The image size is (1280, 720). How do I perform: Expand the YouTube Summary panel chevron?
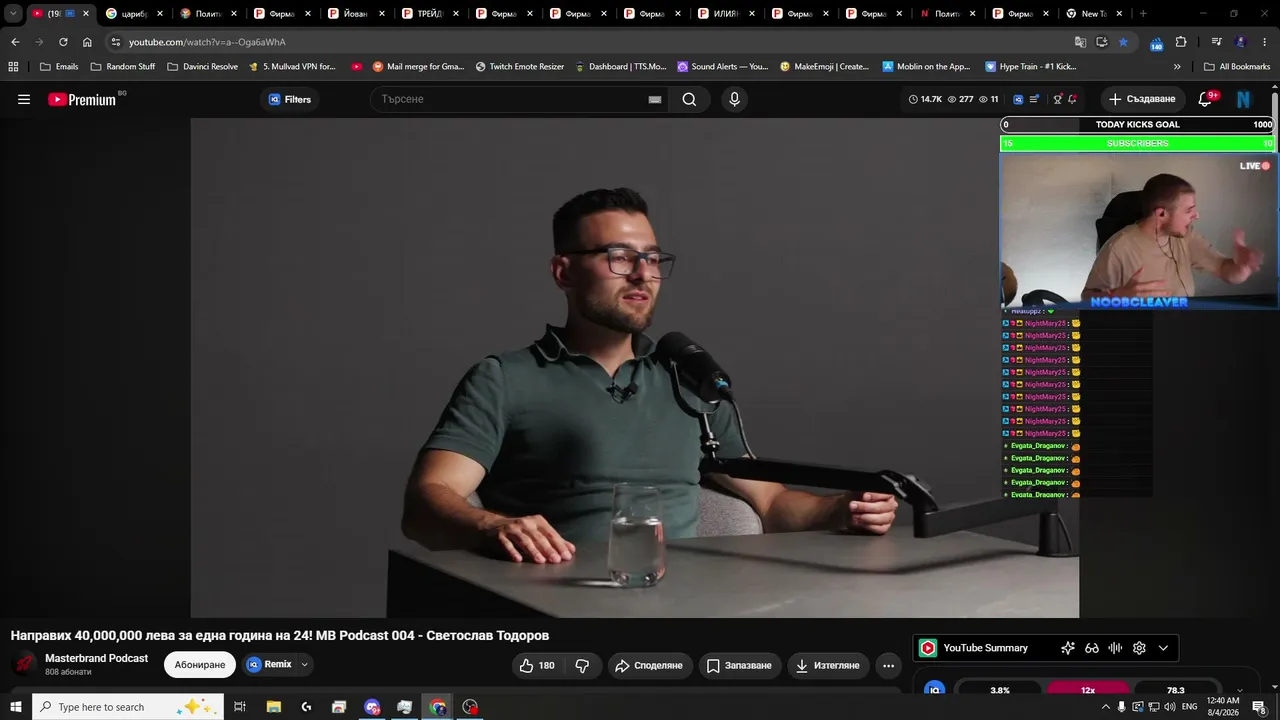point(1163,648)
